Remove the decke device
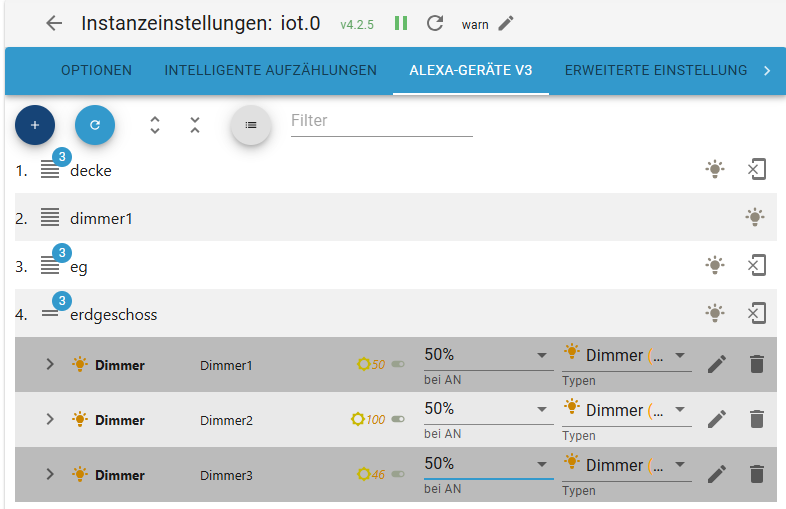 pyautogui.click(x=757, y=170)
